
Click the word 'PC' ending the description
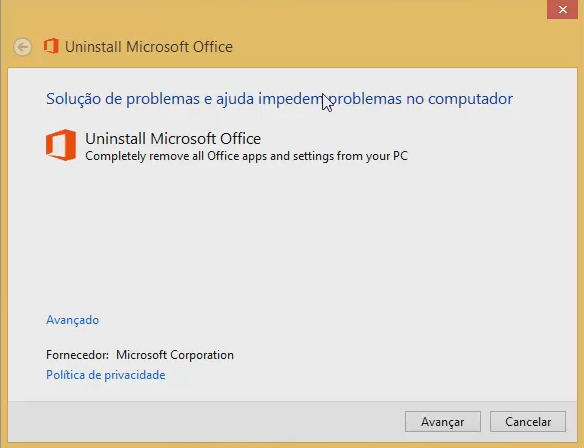400,156
